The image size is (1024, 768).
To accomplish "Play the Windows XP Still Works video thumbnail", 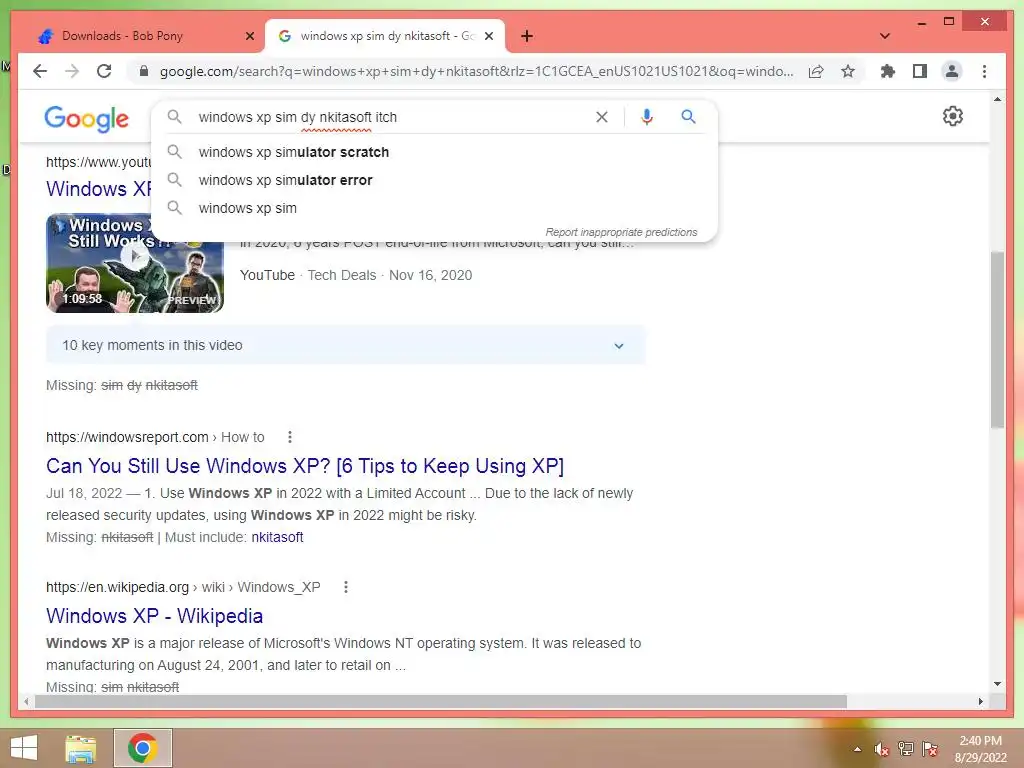I will pyautogui.click(x=135, y=263).
